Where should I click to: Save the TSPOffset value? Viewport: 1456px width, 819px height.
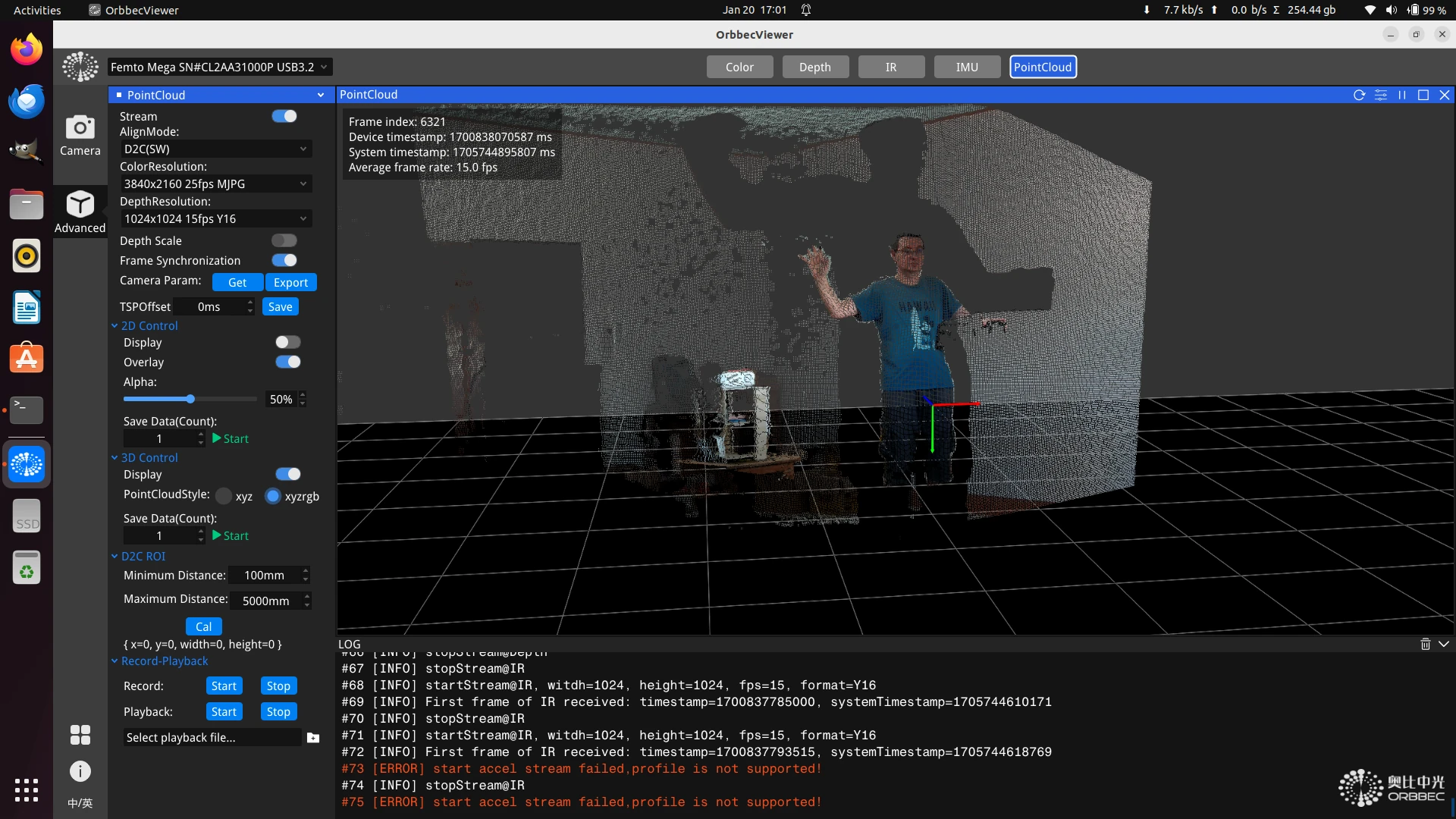tap(280, 306)
